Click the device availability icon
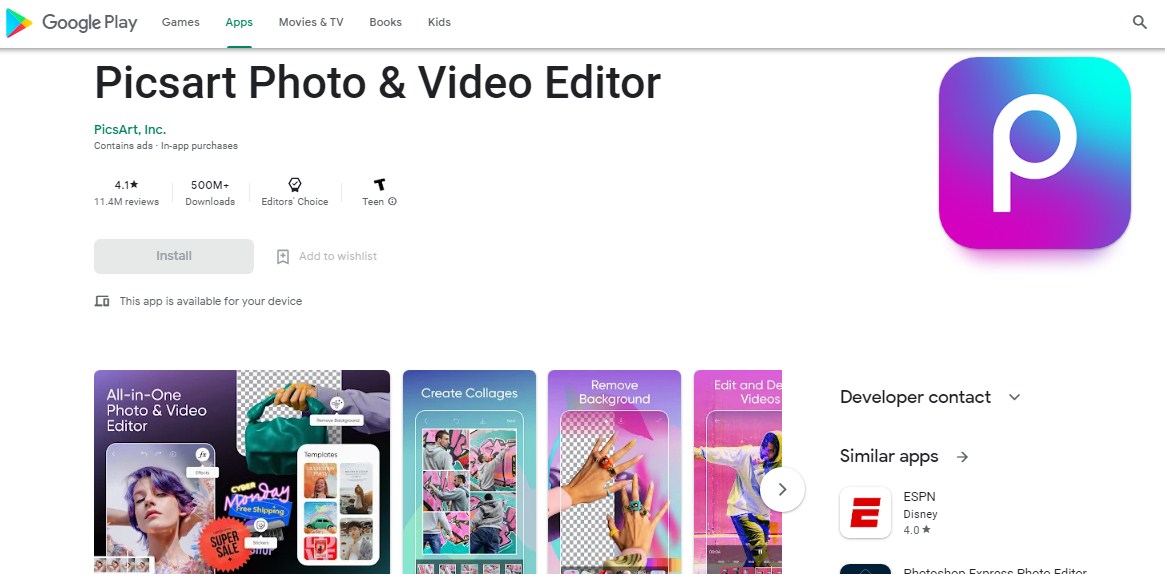 [x=102, y=301]
